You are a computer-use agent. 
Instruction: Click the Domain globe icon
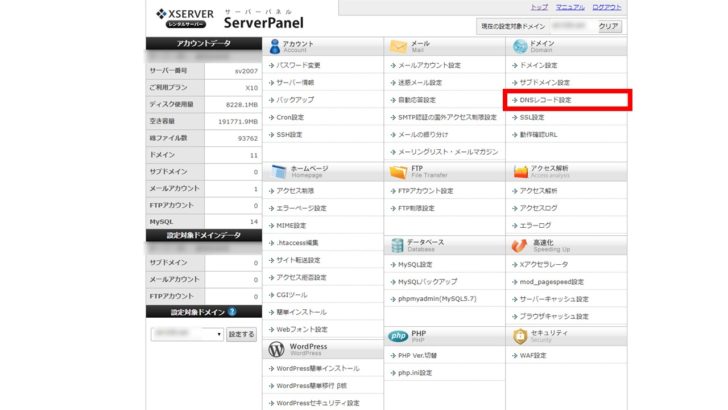(519, 47)
